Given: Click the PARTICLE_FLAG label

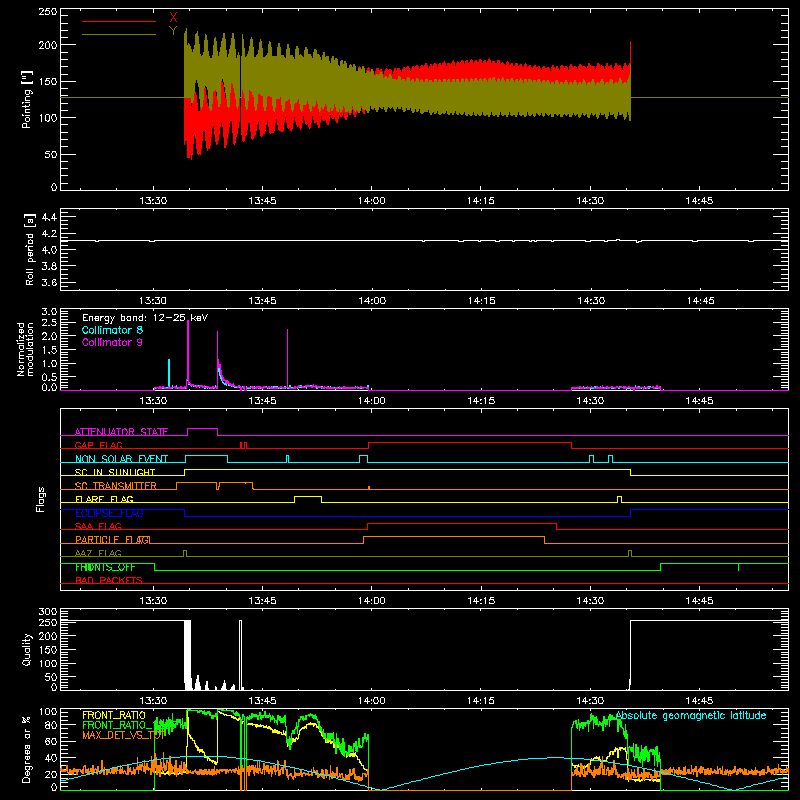Looking at the screenshot, I should [x=113, y=540].
